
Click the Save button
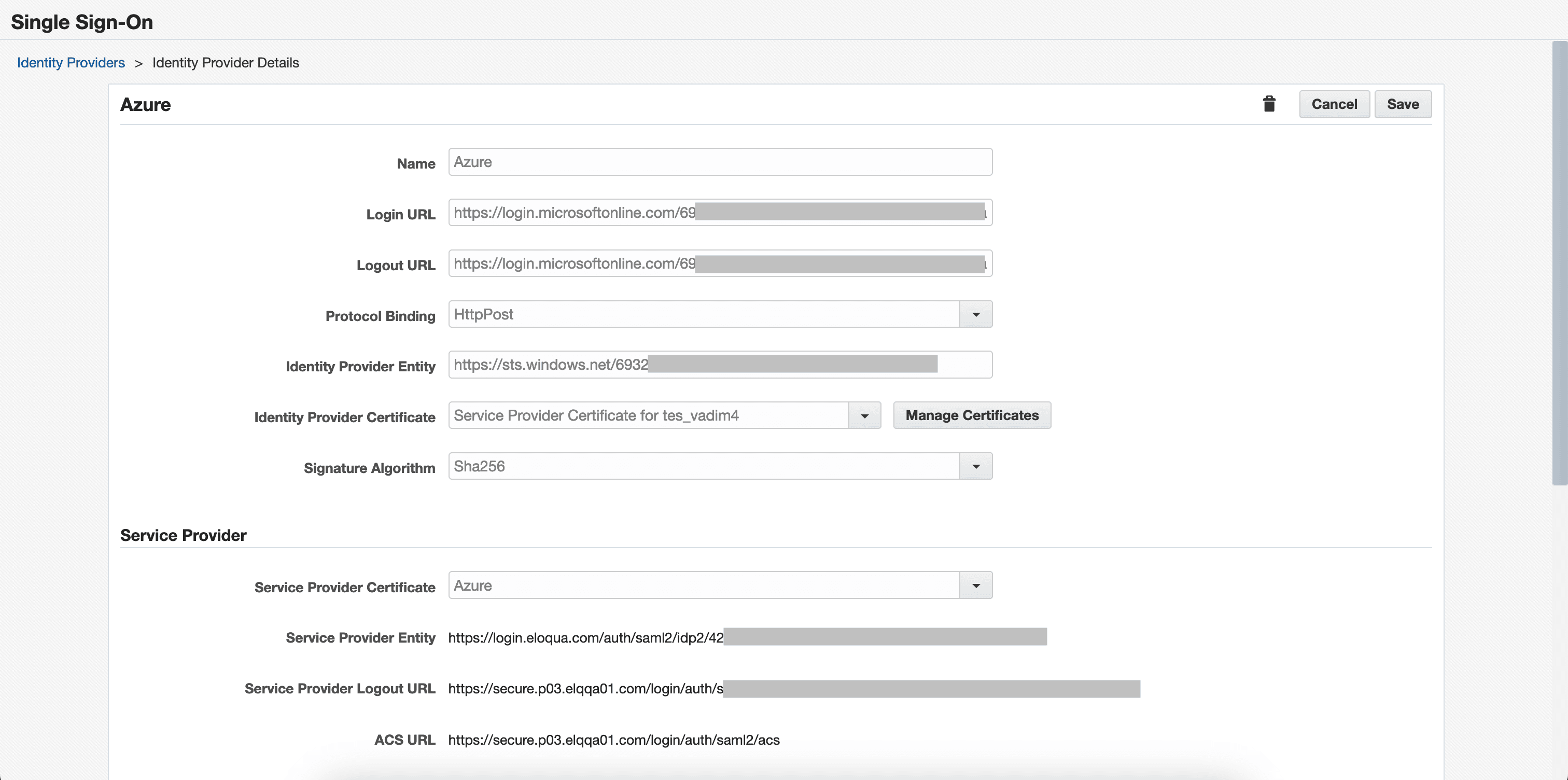click(x=1403, y=104)
